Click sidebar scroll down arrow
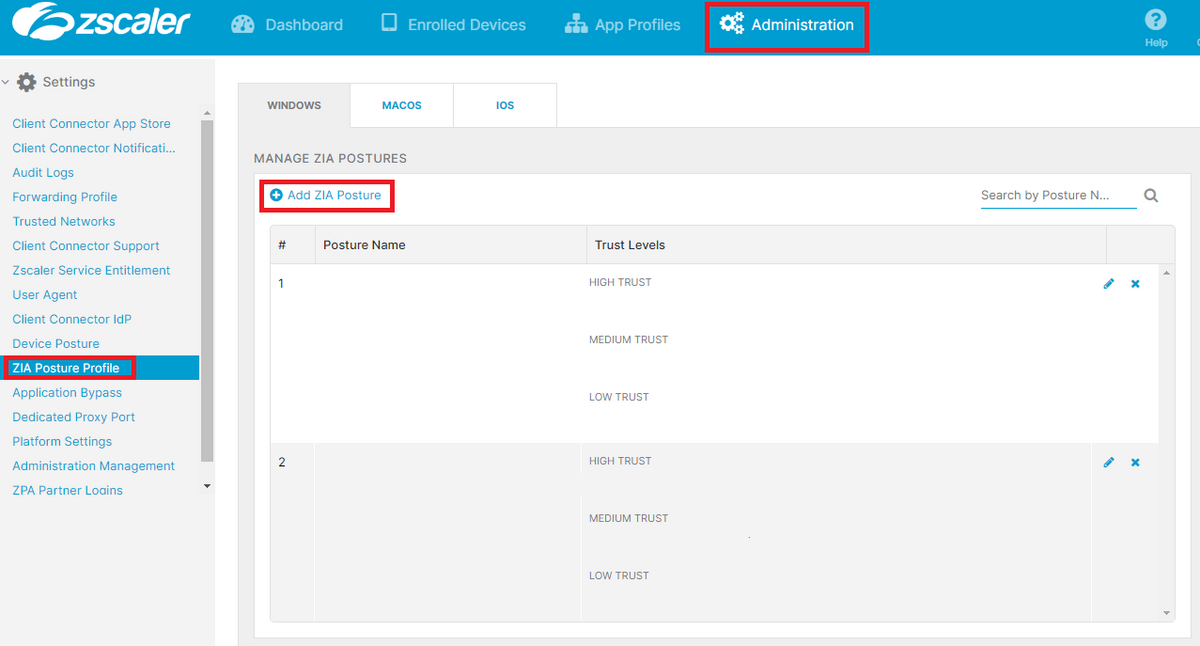 tap(207, 486)
